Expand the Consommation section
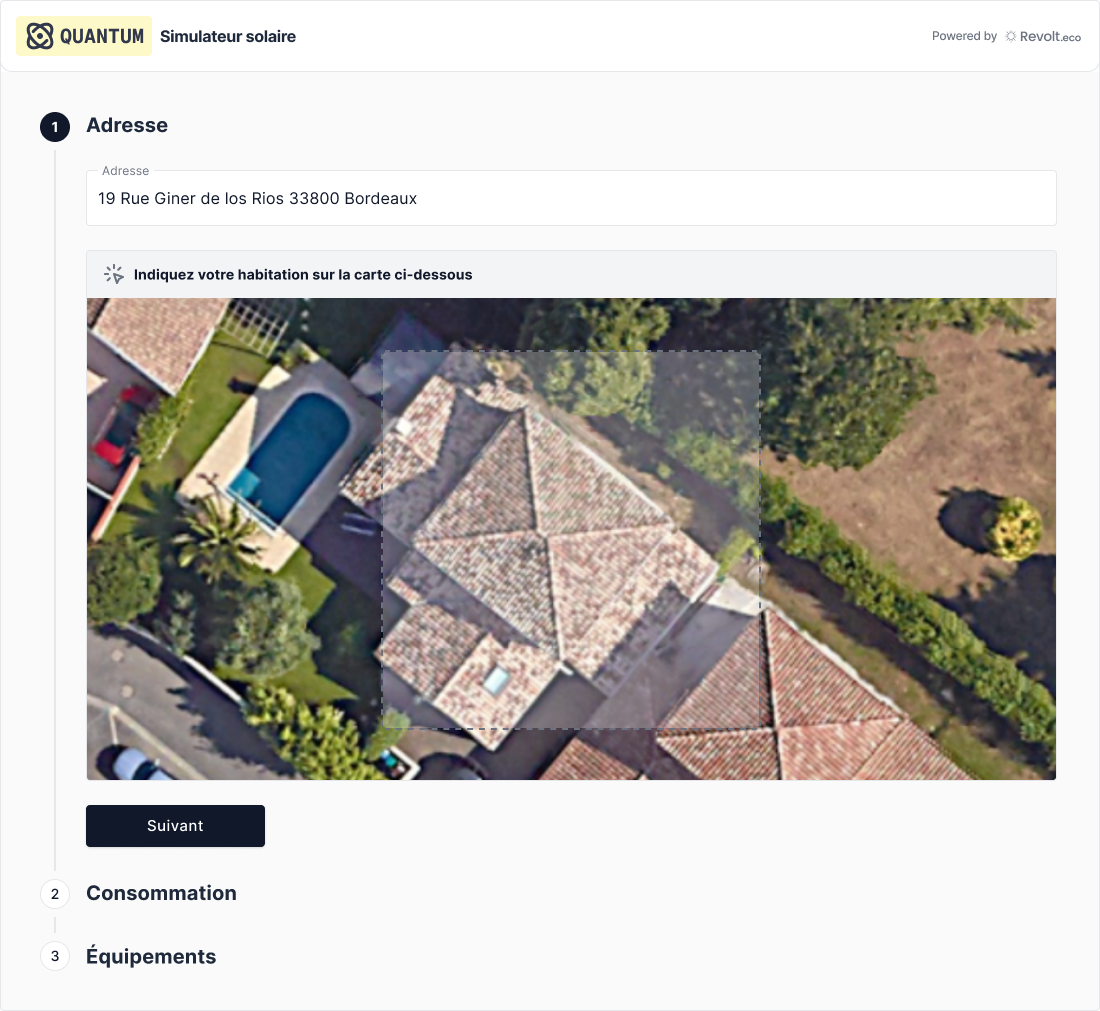1100x1011 pixels. click(161, 893)
